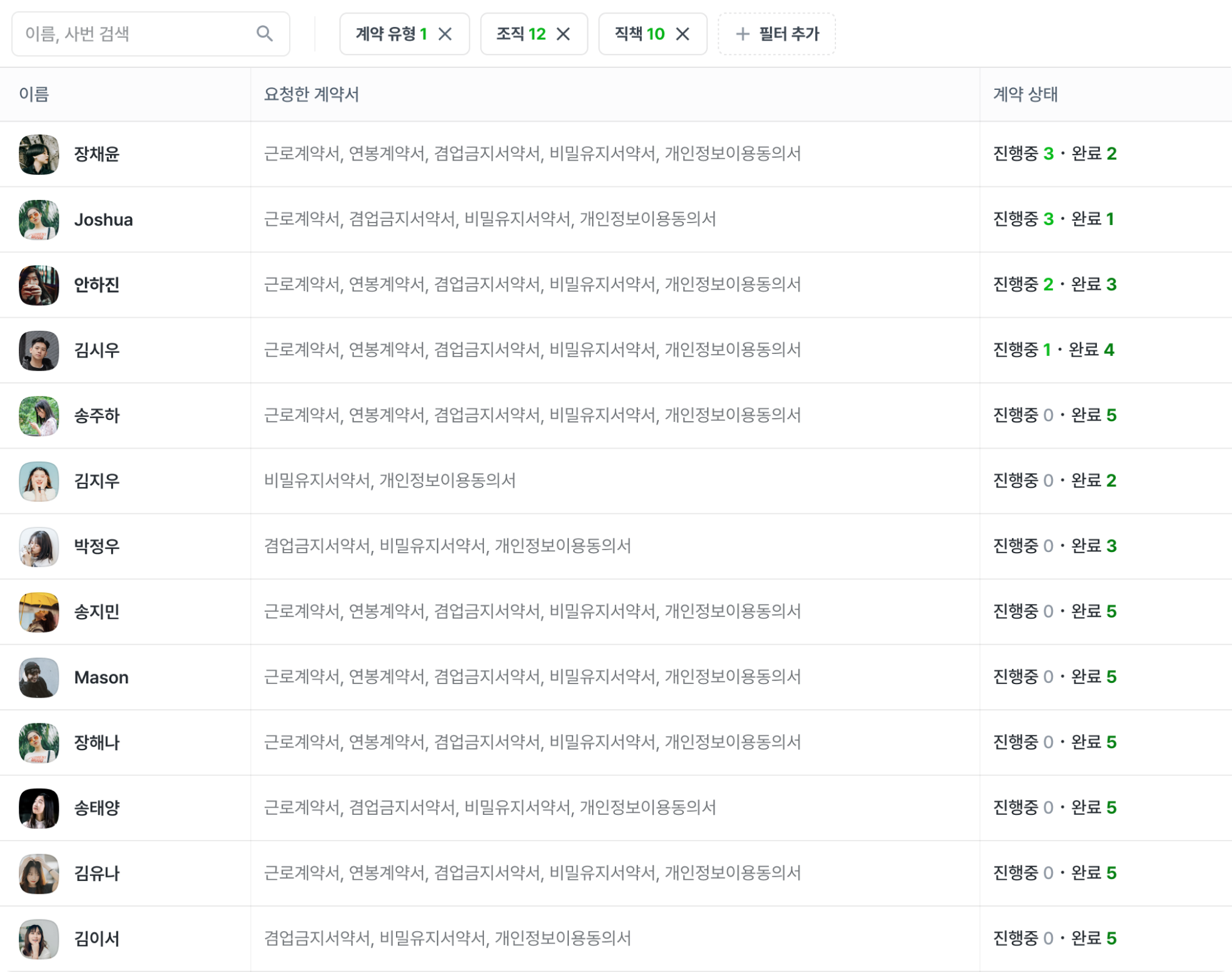Click the search magnifier icon
This screenshot has height=972, width=1232.
coord(264,34)
